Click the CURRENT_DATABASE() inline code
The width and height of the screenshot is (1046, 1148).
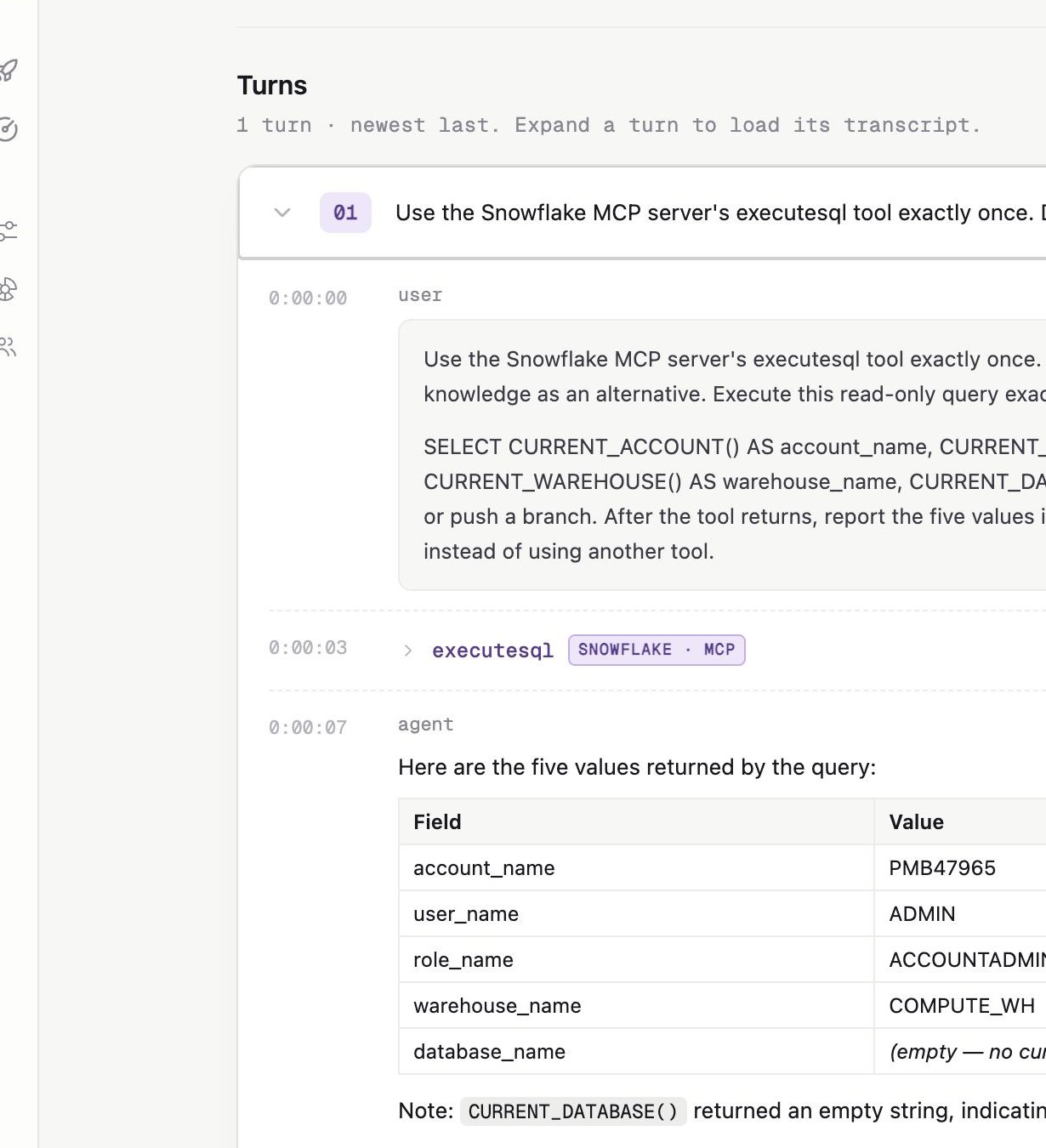(573, 1111)
